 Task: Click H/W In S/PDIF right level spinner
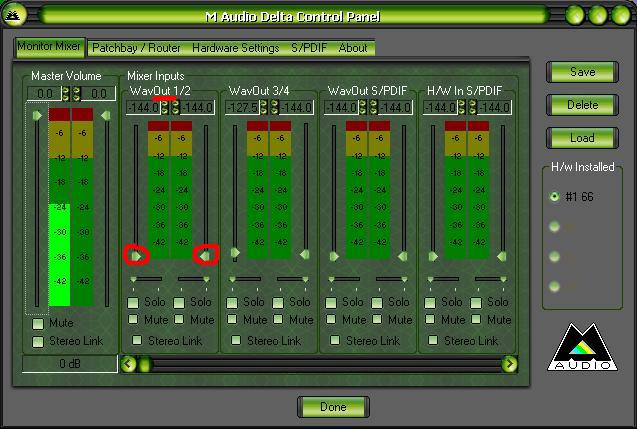(x=473, y=108)
